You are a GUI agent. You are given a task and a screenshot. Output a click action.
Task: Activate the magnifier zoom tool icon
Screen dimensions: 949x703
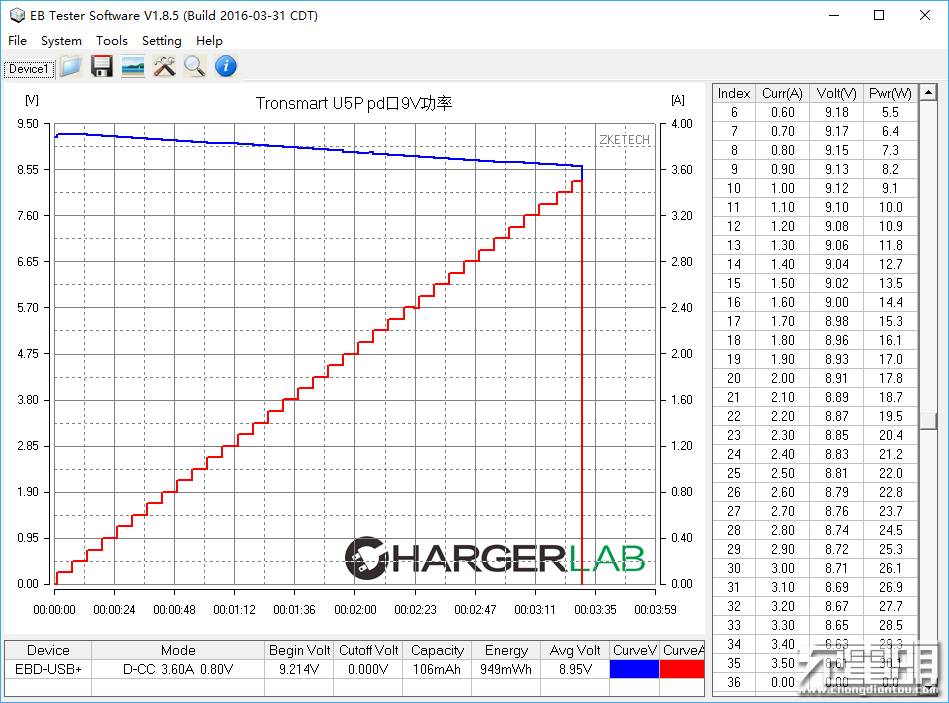point(195,66)
